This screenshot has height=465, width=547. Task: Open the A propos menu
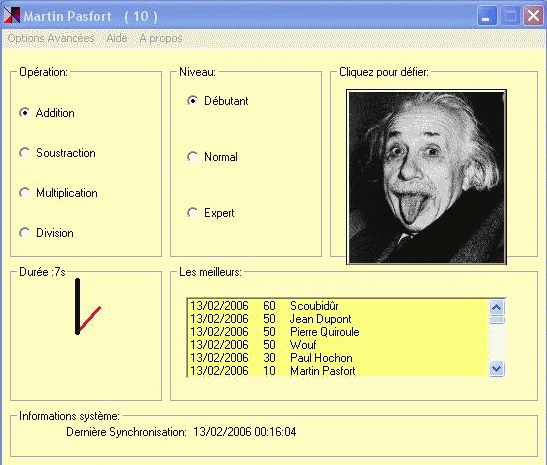(161, 38)
